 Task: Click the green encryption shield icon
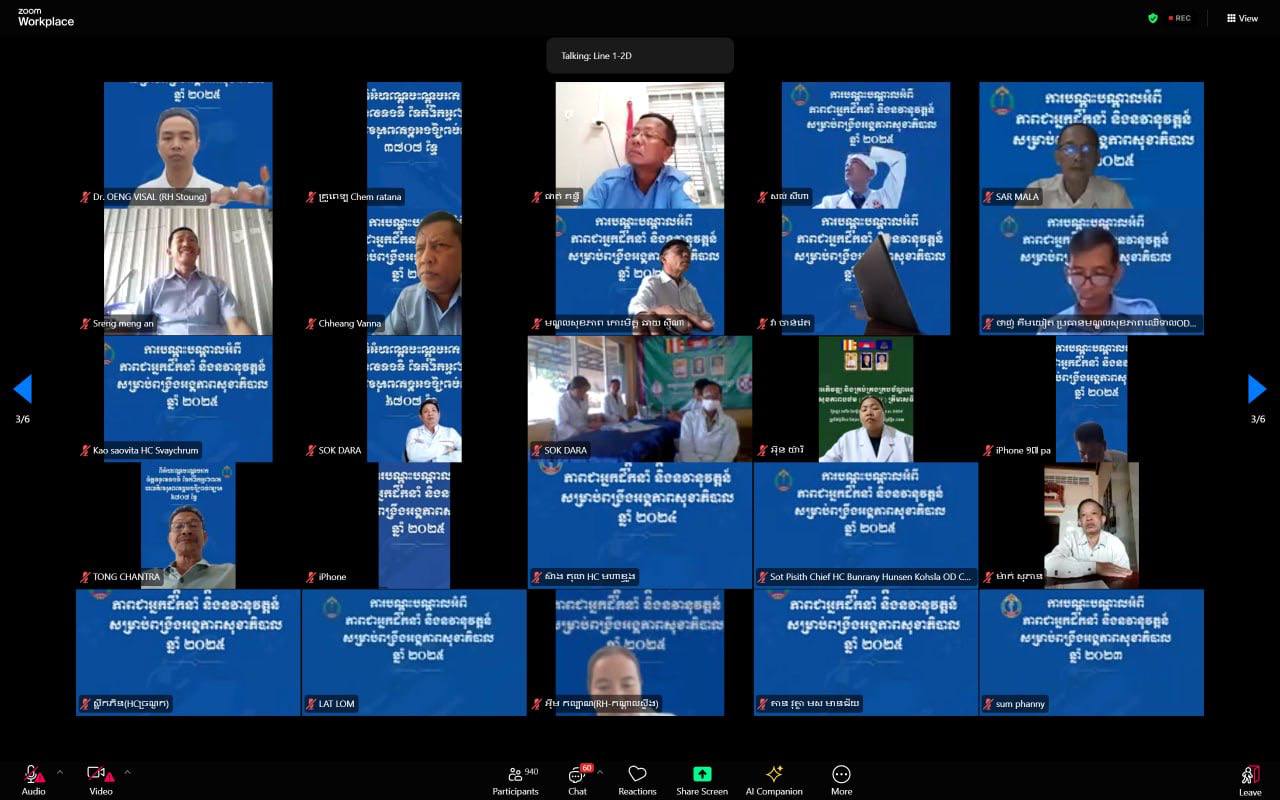coord(1153,18)
